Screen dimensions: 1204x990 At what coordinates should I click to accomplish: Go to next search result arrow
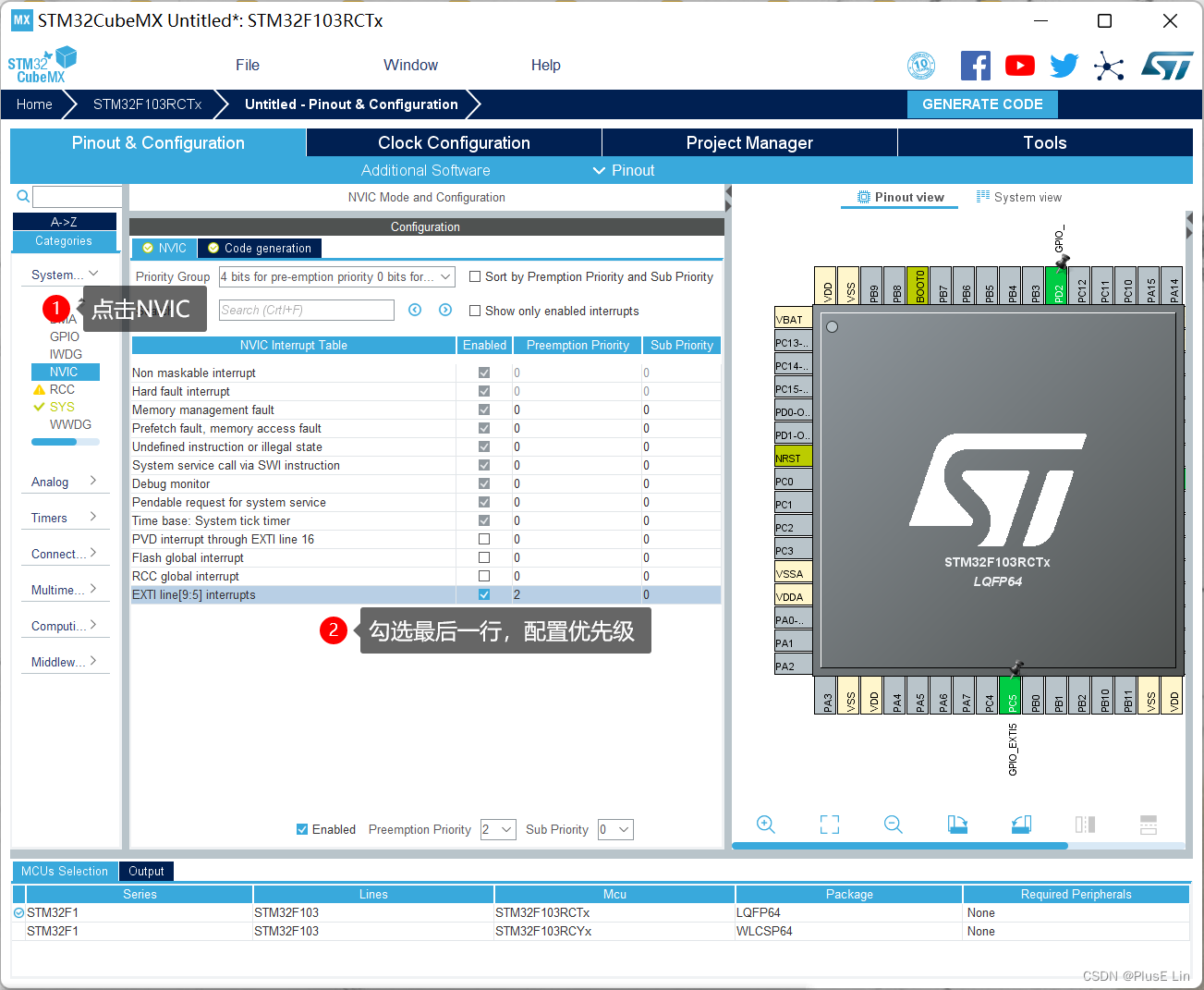coord(445,310)
